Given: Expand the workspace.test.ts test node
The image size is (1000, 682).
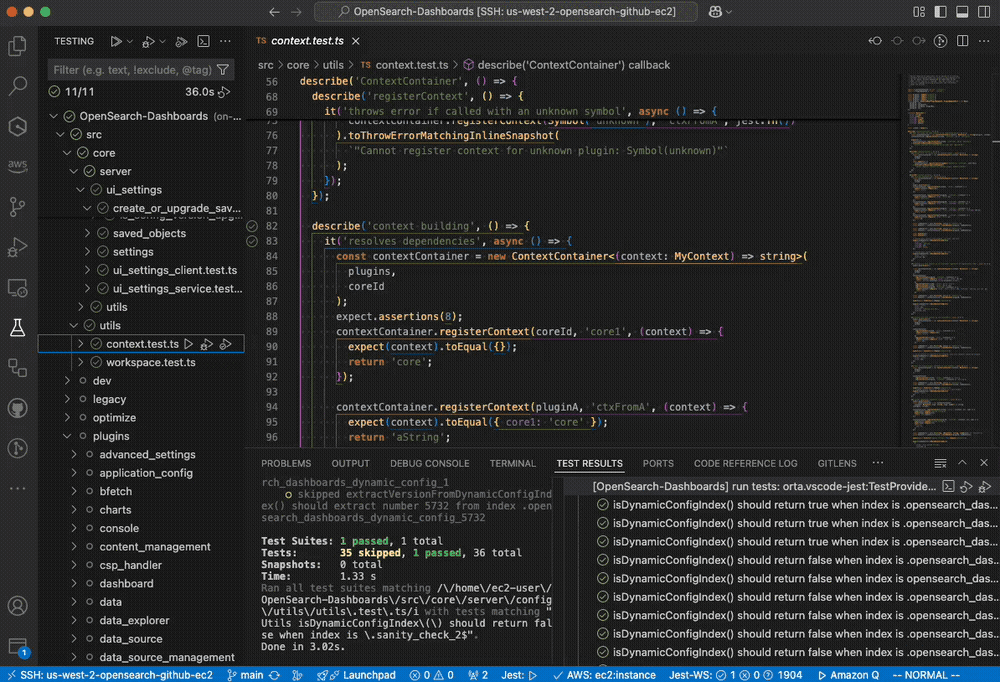Looking at the screenshot, I should click(80, 362).
